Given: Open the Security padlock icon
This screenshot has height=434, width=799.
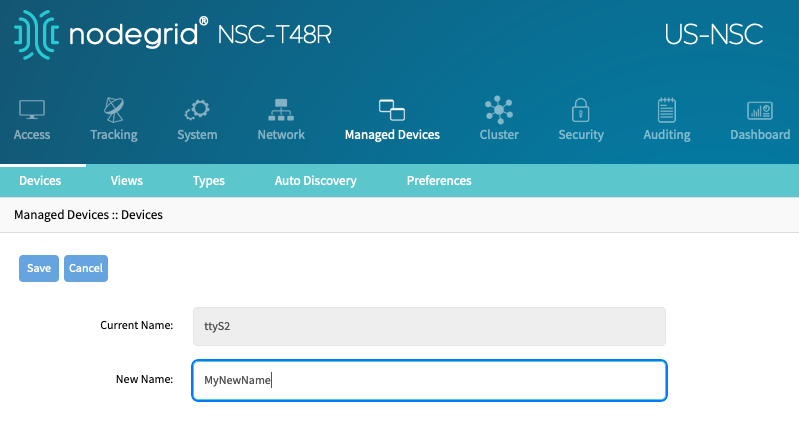Looking at the screenshot, I should (x=580, y=110).
